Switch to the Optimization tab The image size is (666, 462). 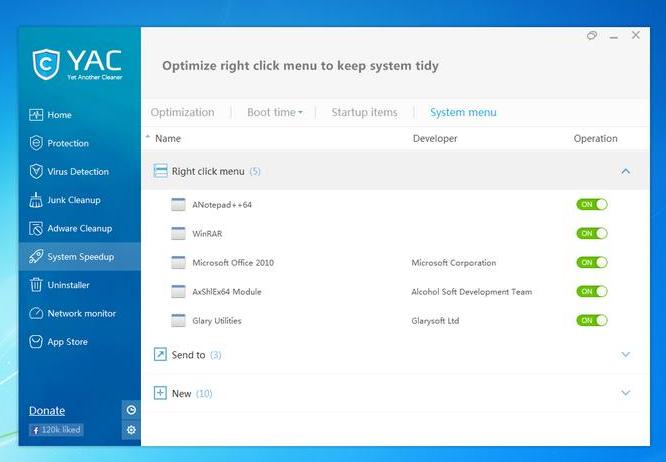[183, 112]
